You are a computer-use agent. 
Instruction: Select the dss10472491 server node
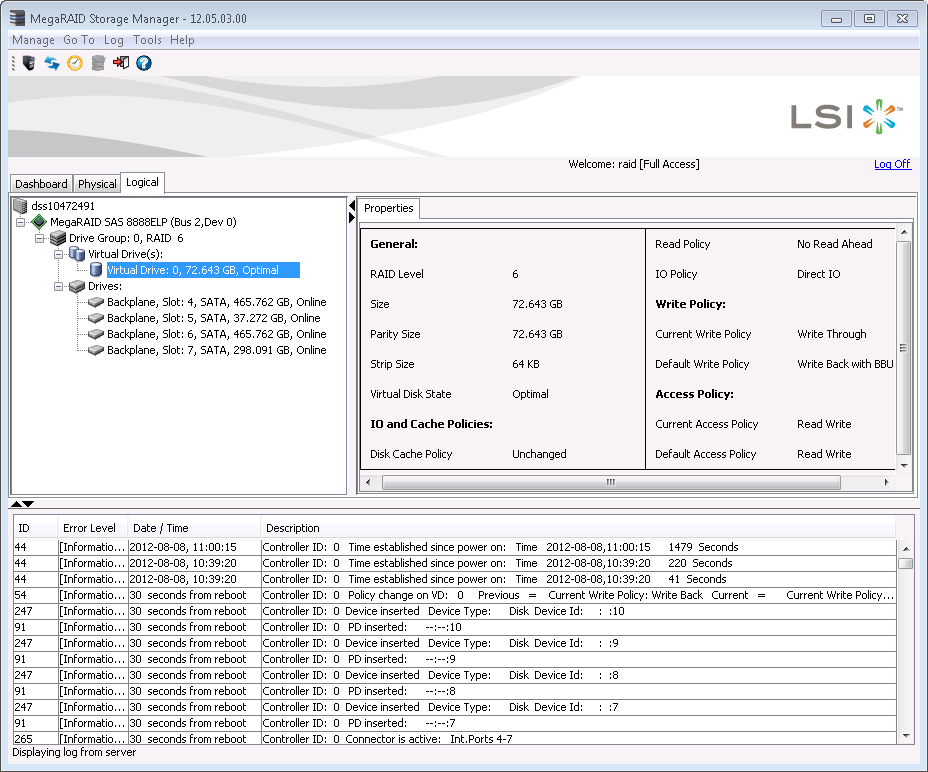[63, 206]
